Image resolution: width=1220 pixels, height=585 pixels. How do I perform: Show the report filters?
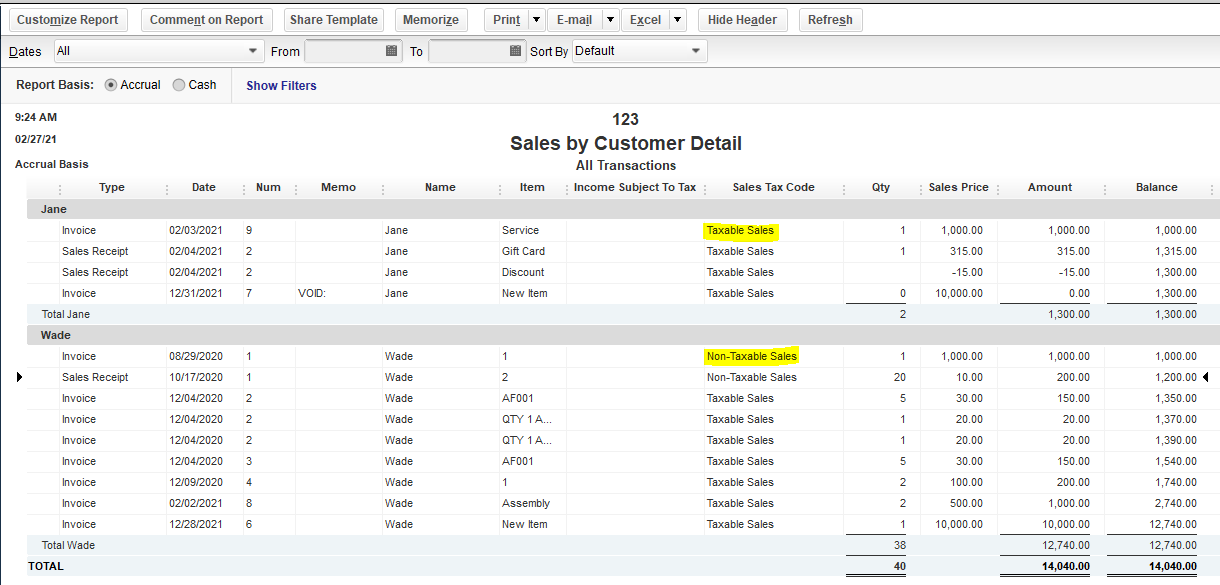tap(281, 85)
